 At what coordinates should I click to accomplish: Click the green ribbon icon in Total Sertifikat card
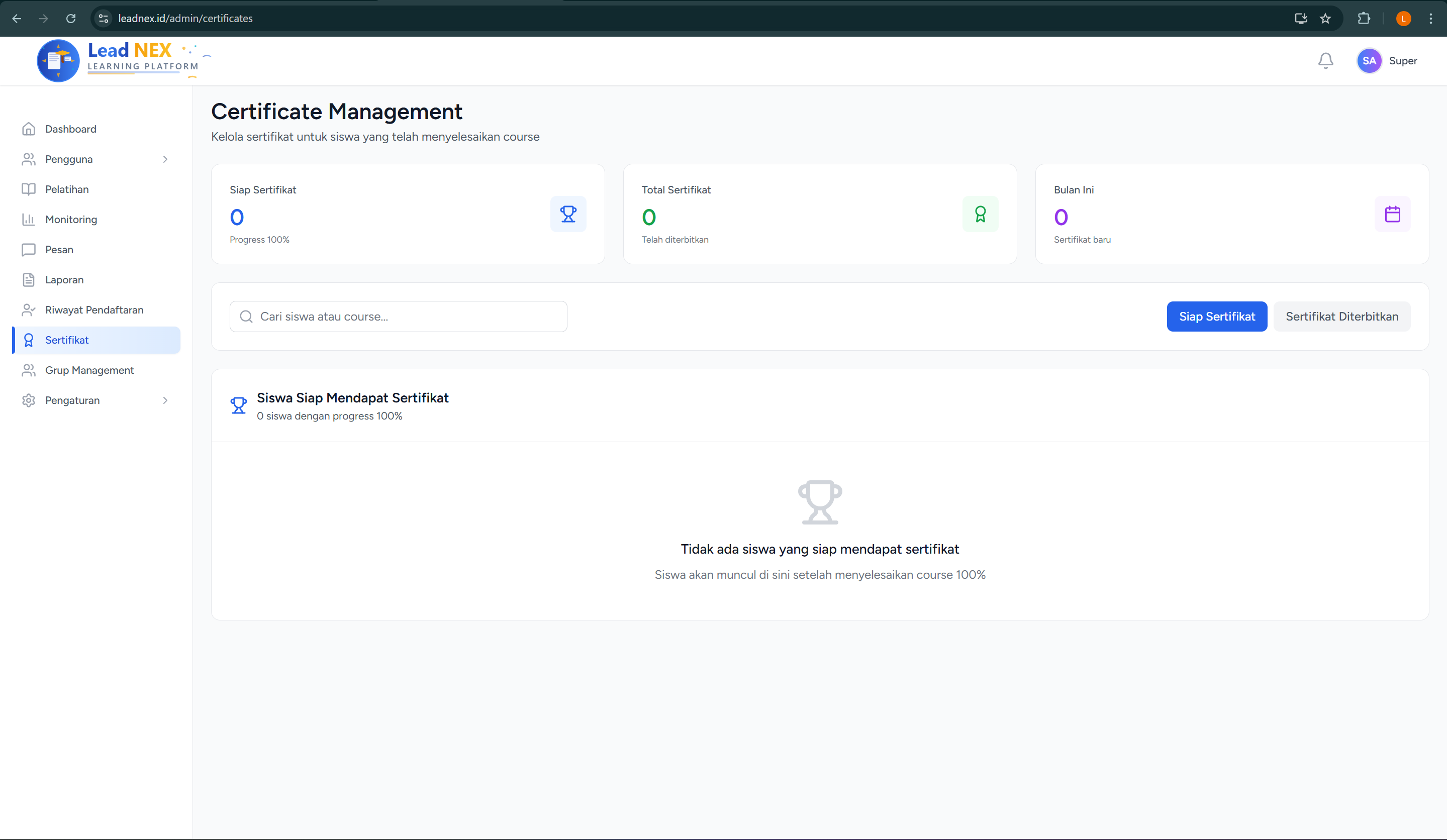pyautogui.click(x=980, y=214)
